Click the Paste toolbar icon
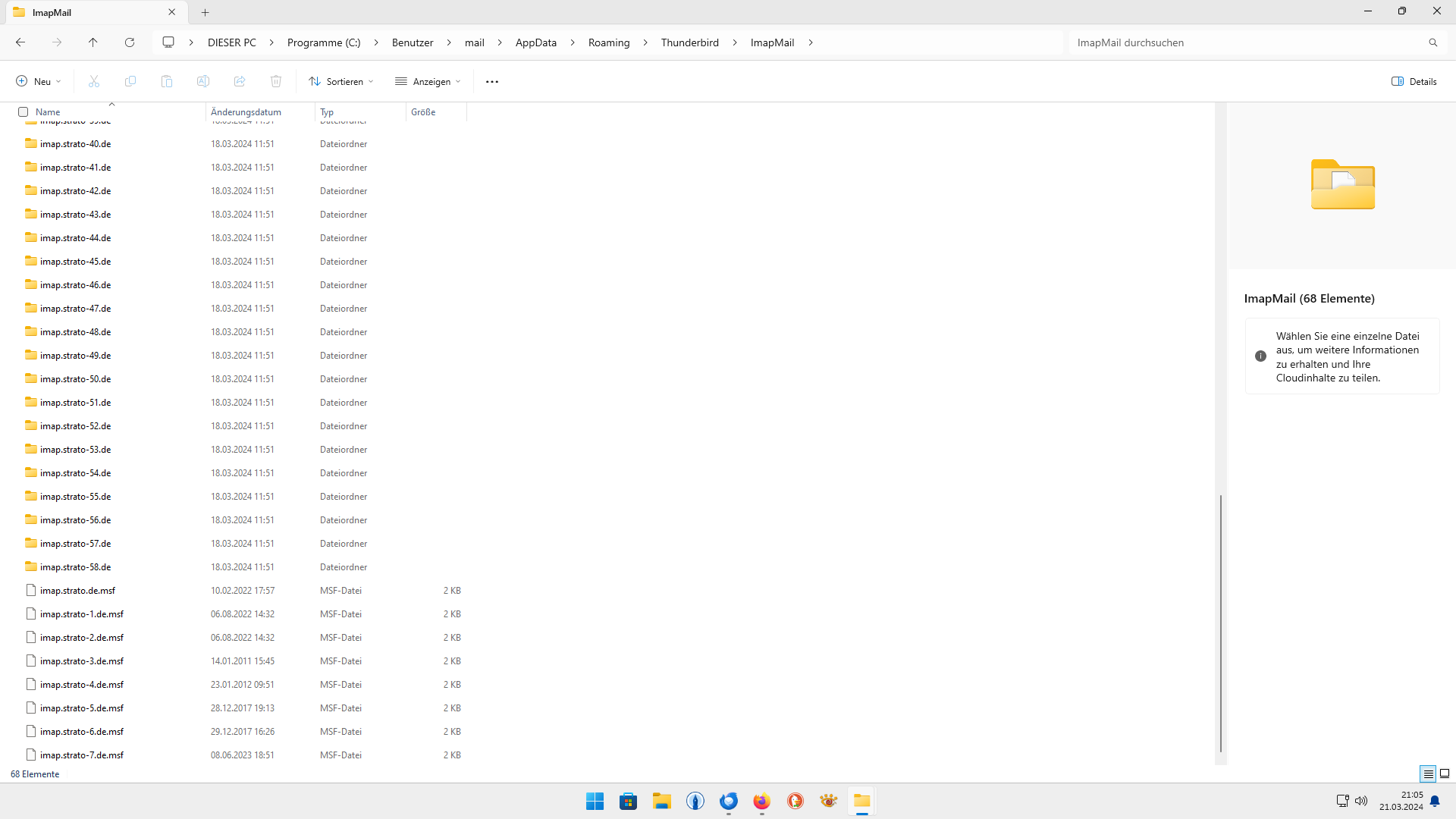Screen dimensions: 1456x819 (x=167, y=81)
